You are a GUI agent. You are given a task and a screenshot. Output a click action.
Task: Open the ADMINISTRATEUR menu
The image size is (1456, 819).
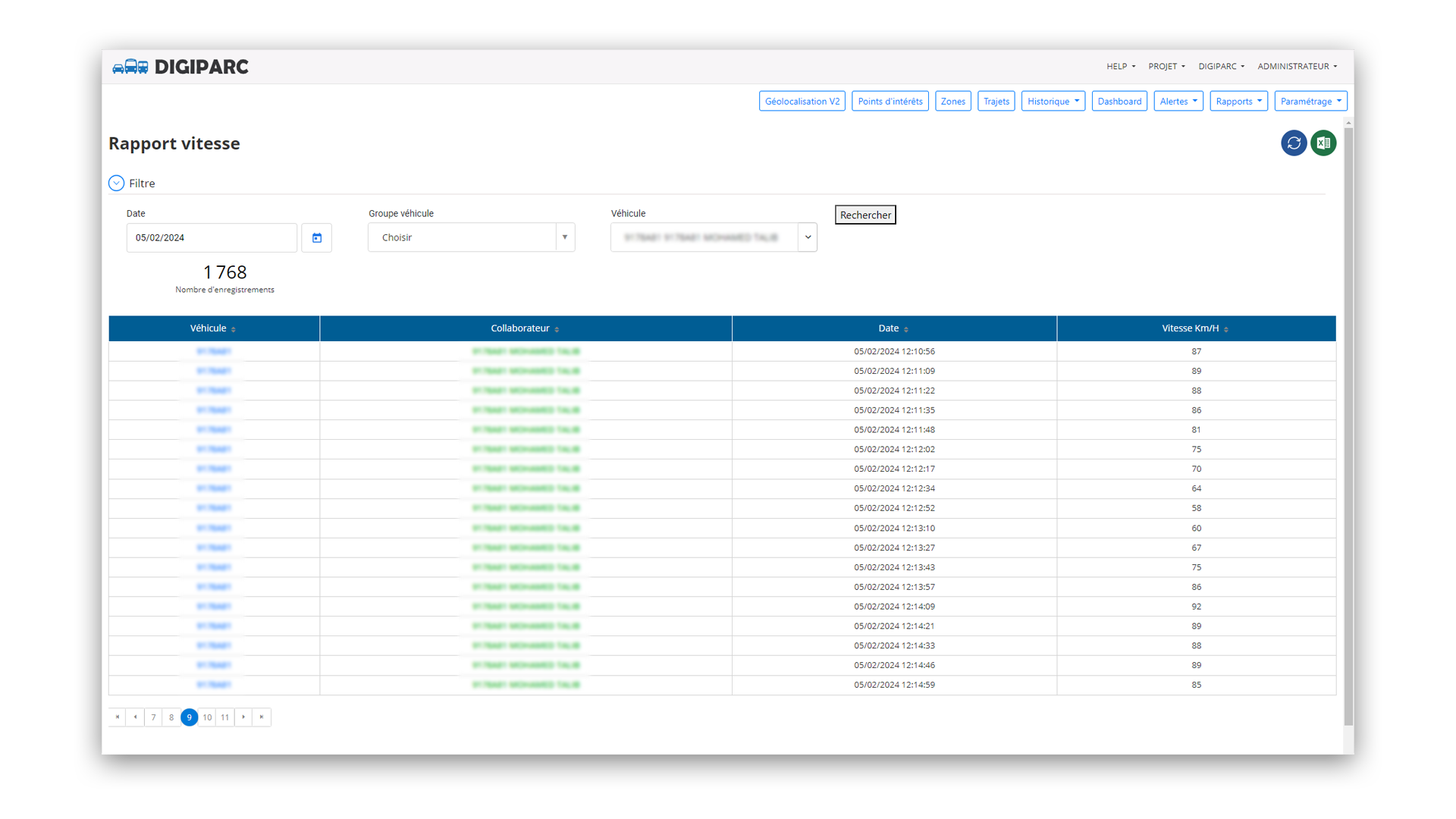(1297, 67)
